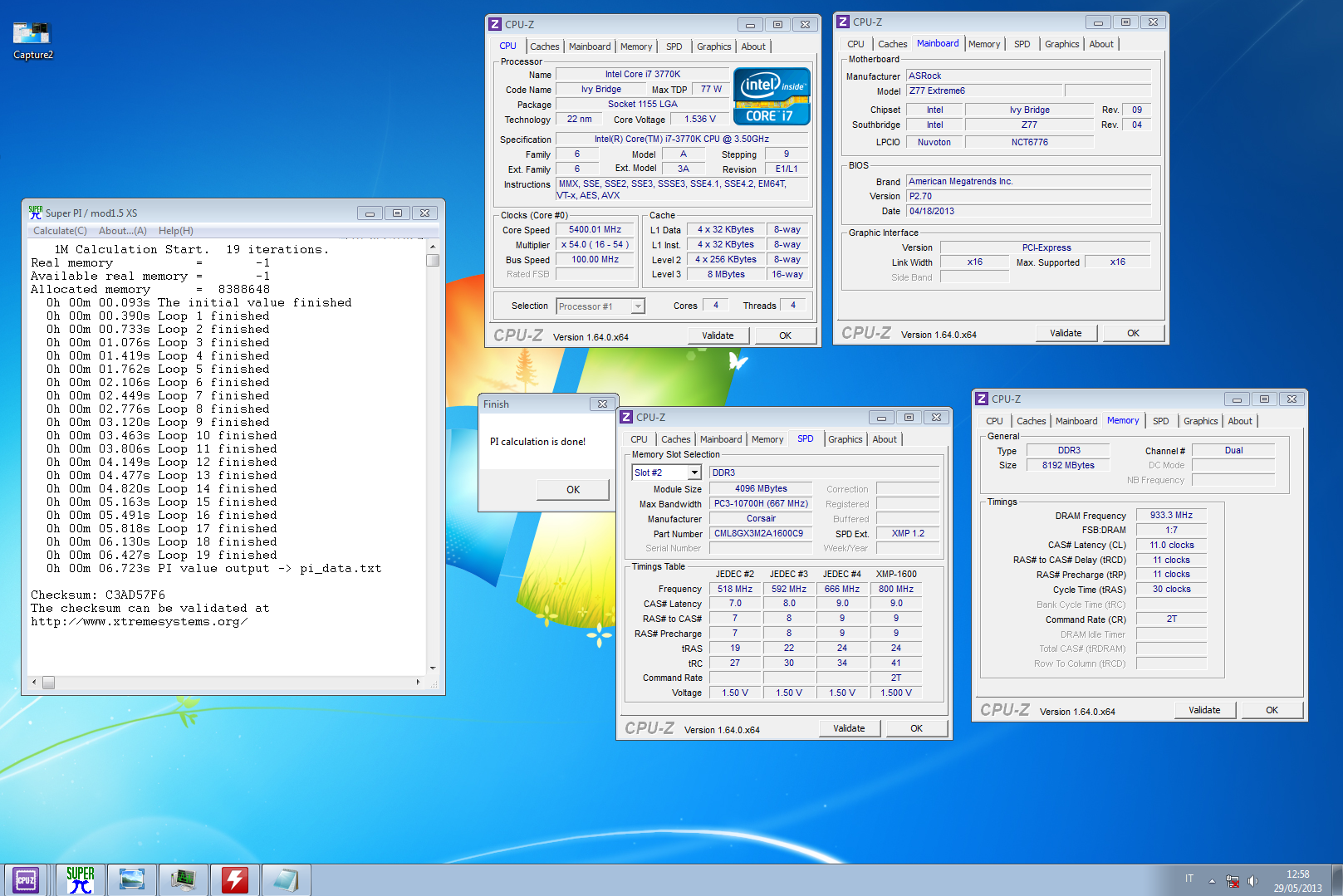Click the Super PI horizontal scrollbar thumb
This screenshot has height=896, width=1343.
(x=48, y=683)
